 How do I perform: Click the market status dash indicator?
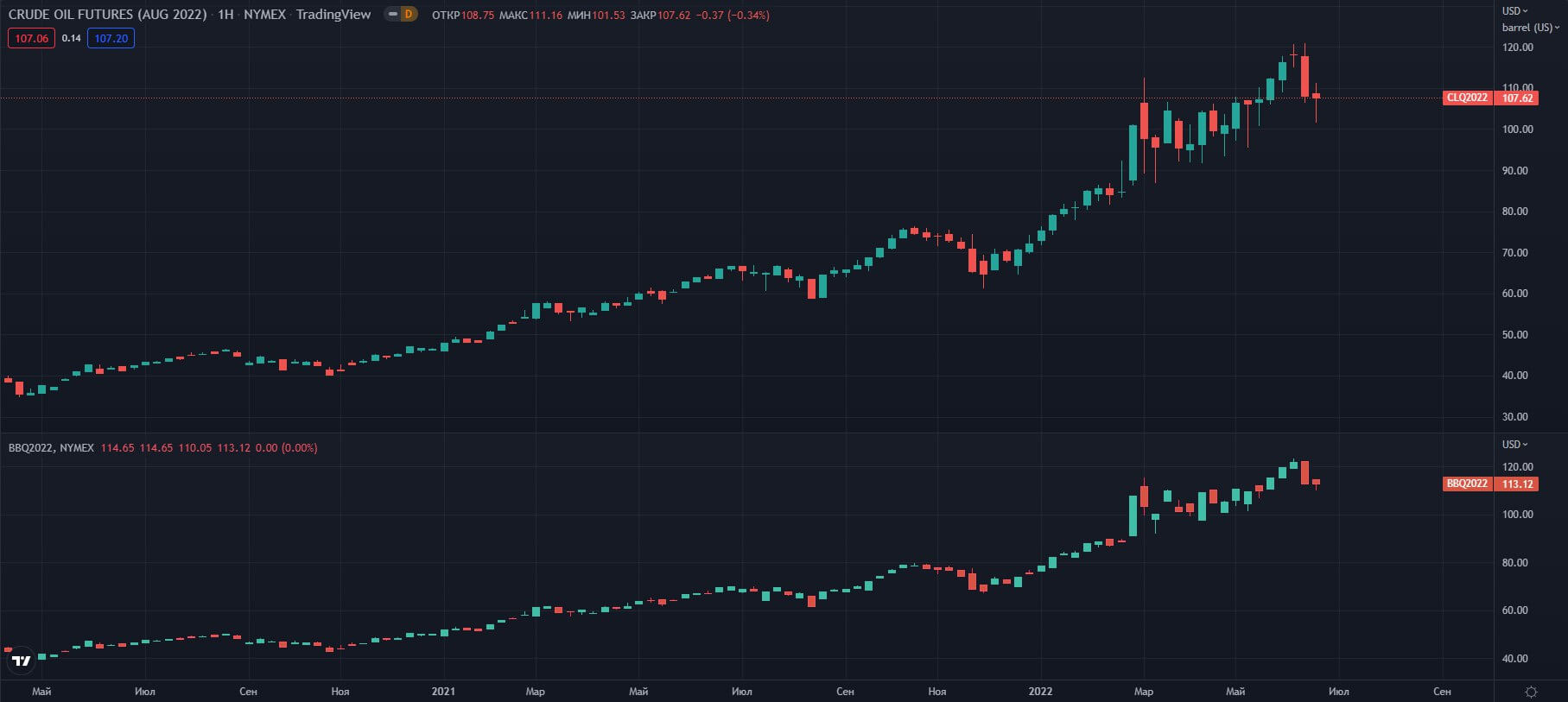(392, 15)
